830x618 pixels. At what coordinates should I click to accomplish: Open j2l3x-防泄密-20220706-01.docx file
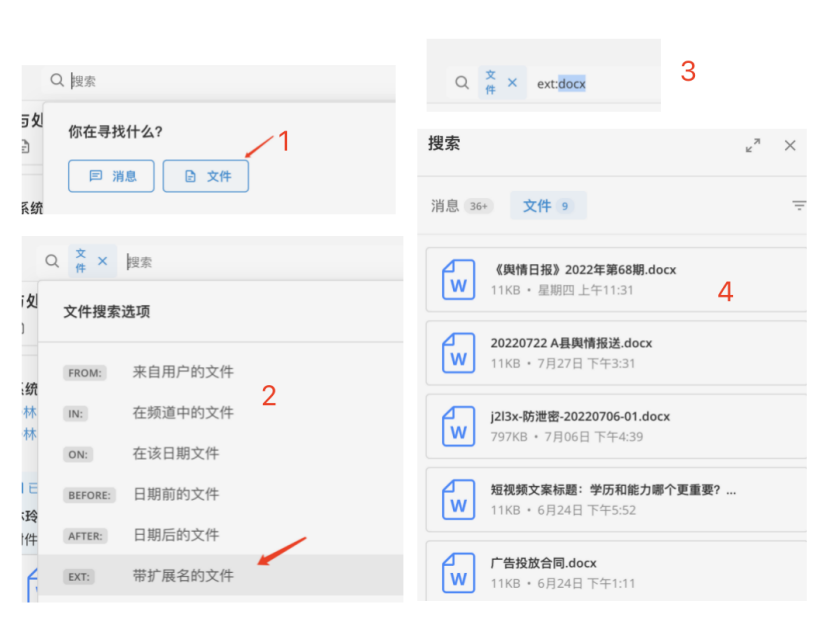coord(580,416)
